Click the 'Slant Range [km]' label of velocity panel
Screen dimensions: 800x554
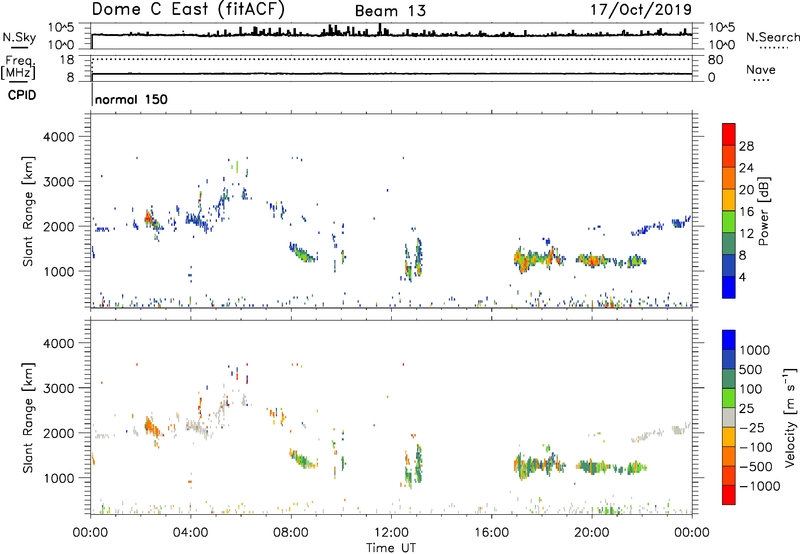(28, 418)
